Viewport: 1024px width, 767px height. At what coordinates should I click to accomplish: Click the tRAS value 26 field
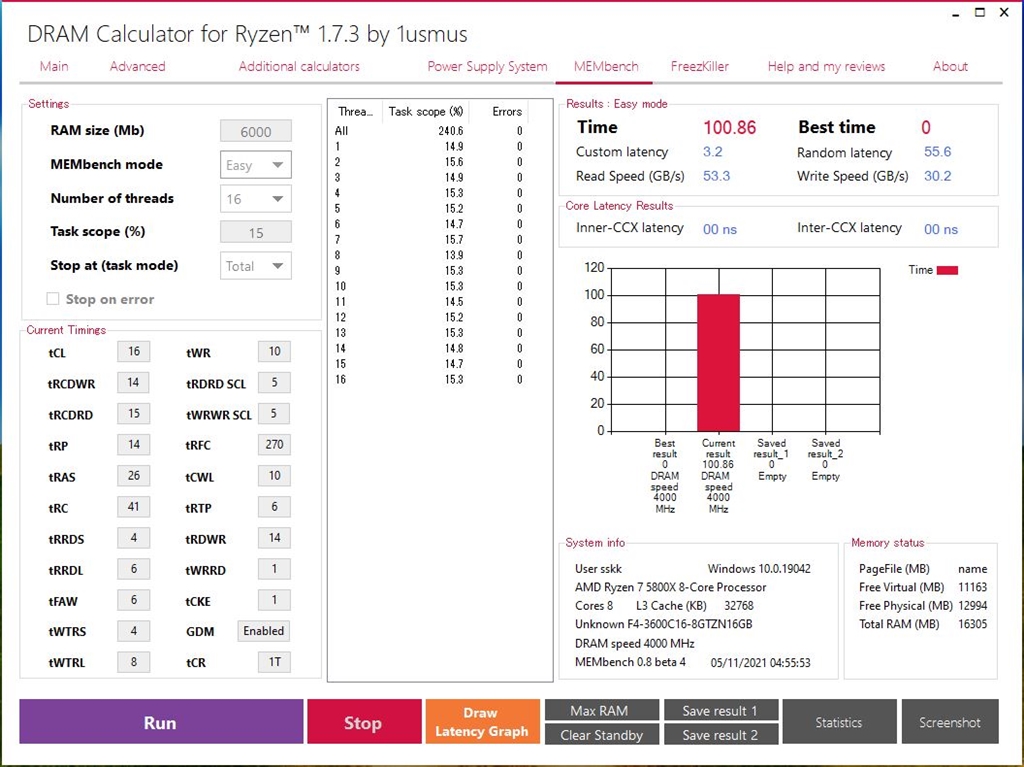pos(133,476)
